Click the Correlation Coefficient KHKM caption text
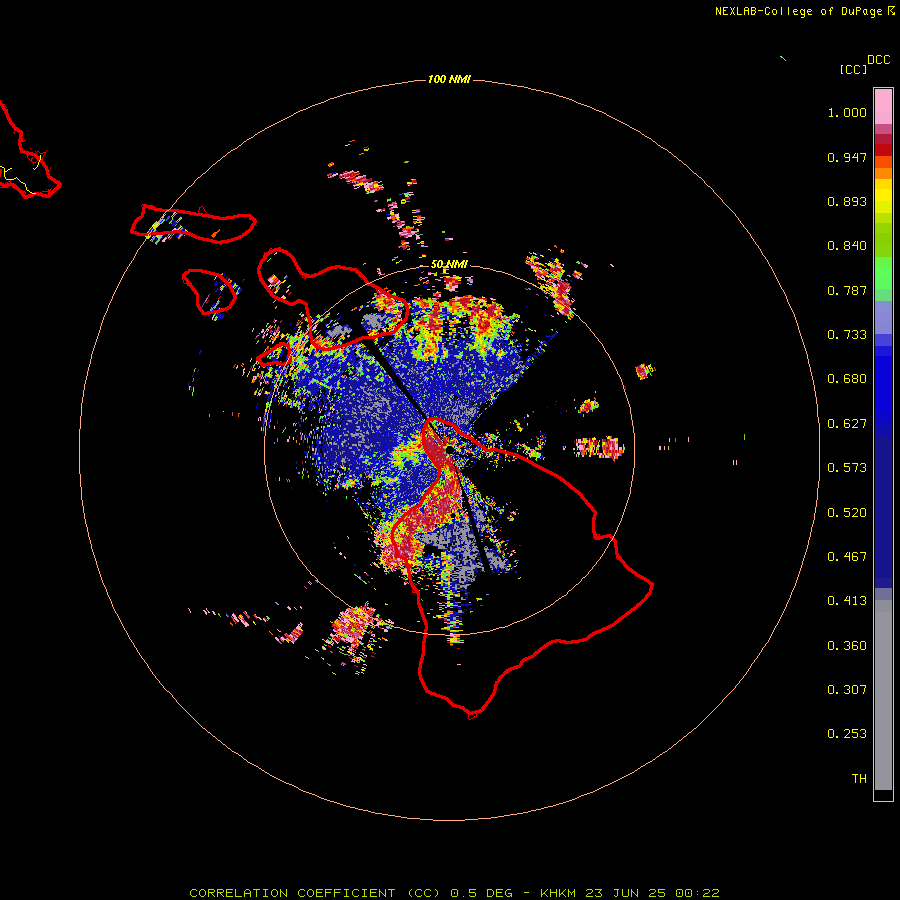900x900 pixels. (455, 893)
